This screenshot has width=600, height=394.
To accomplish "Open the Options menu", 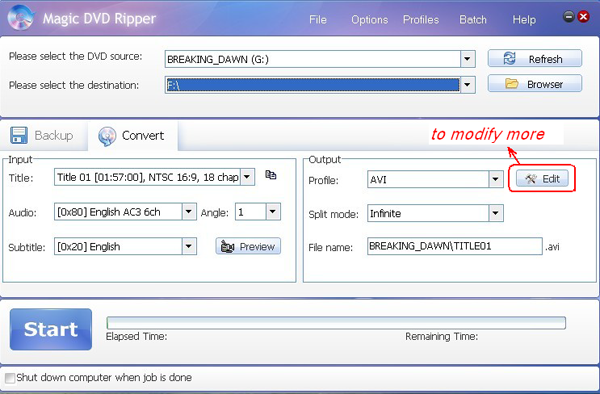I will [x=370, y=20].
